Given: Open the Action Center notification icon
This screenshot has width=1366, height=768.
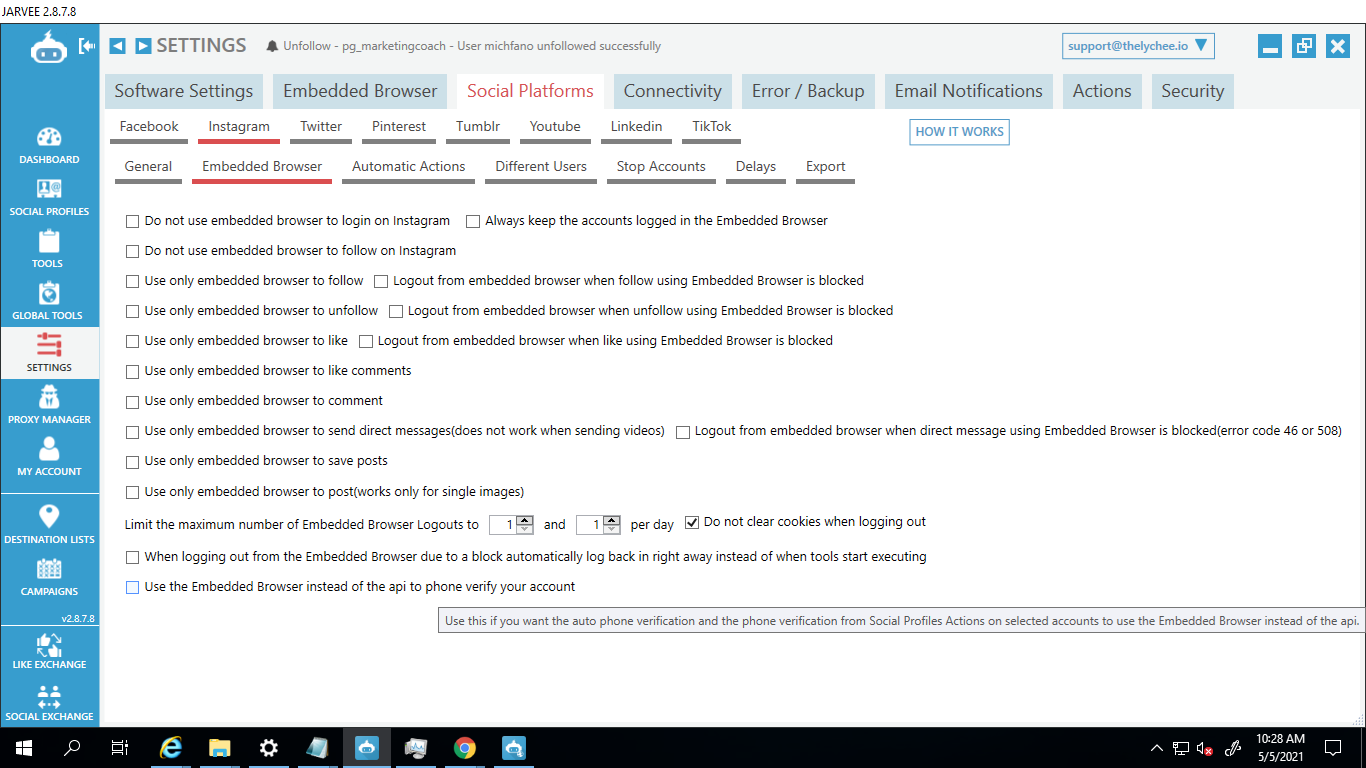Looking at the screenshot, I should point(1333,747).
